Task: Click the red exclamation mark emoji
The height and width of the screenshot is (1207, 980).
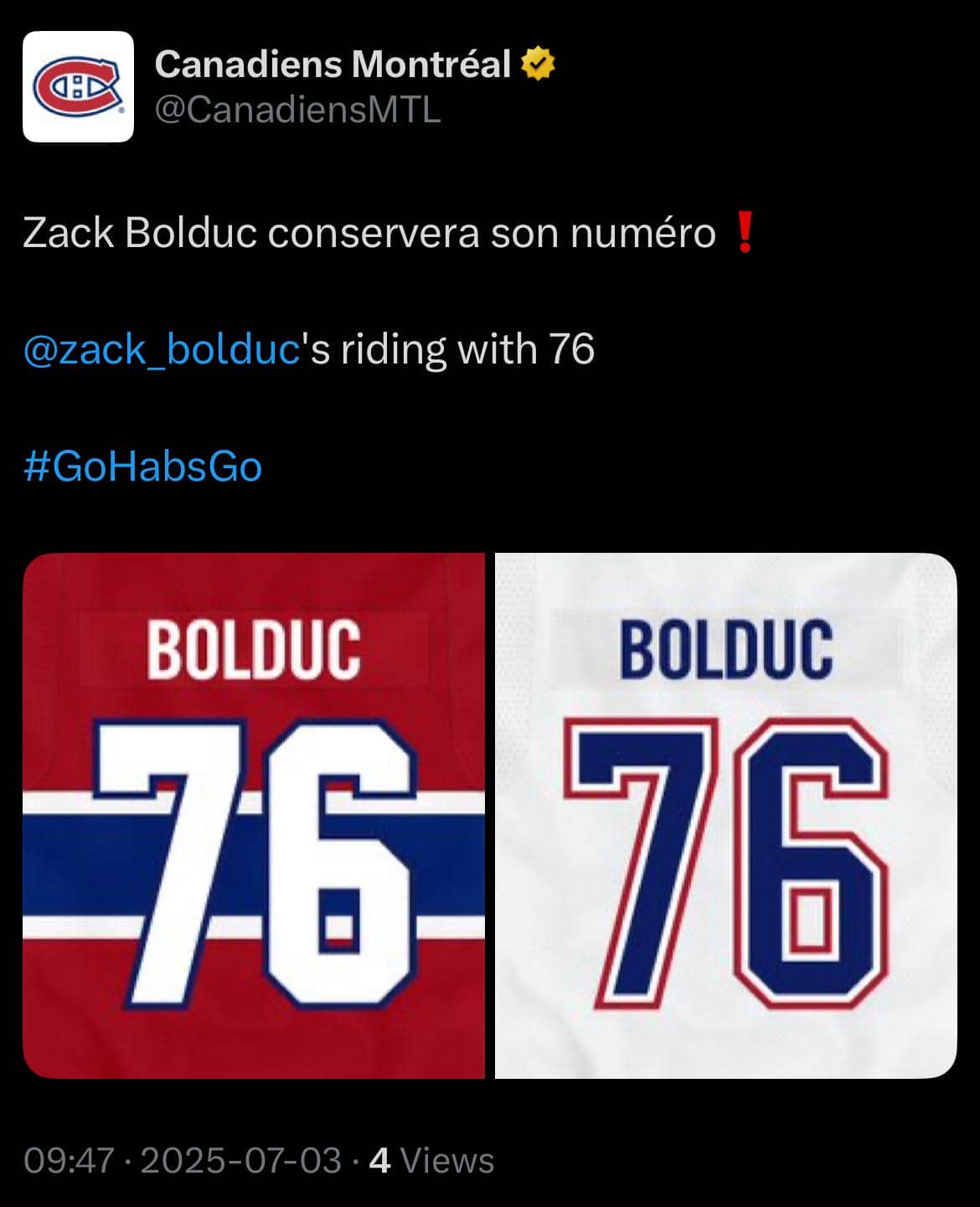Action: tap(744, 233)
